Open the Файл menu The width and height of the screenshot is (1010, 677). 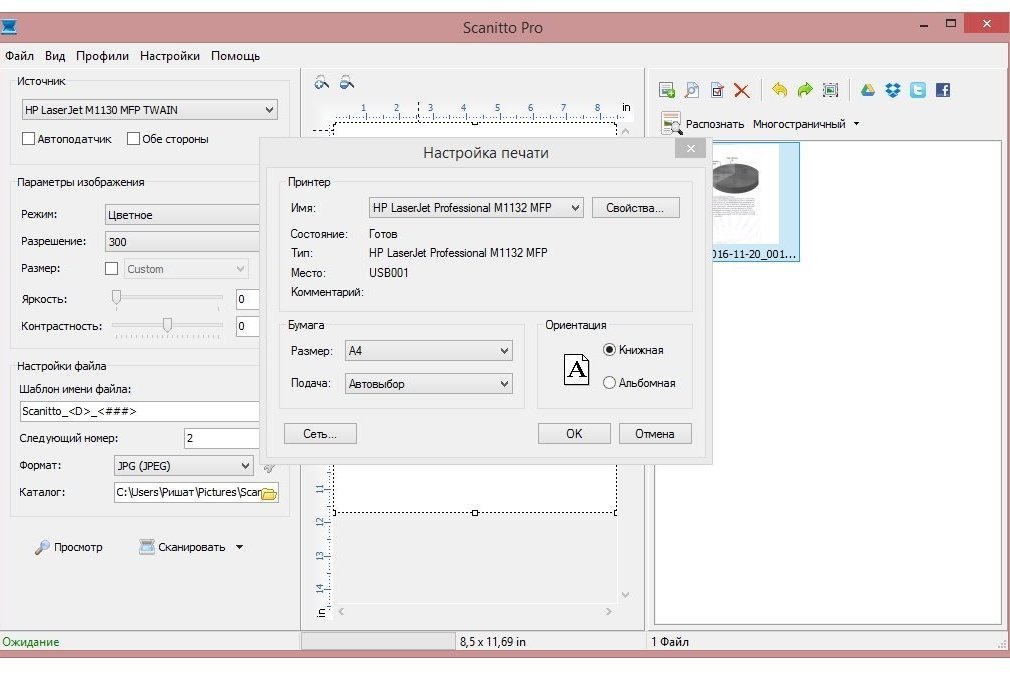(19, 56)
